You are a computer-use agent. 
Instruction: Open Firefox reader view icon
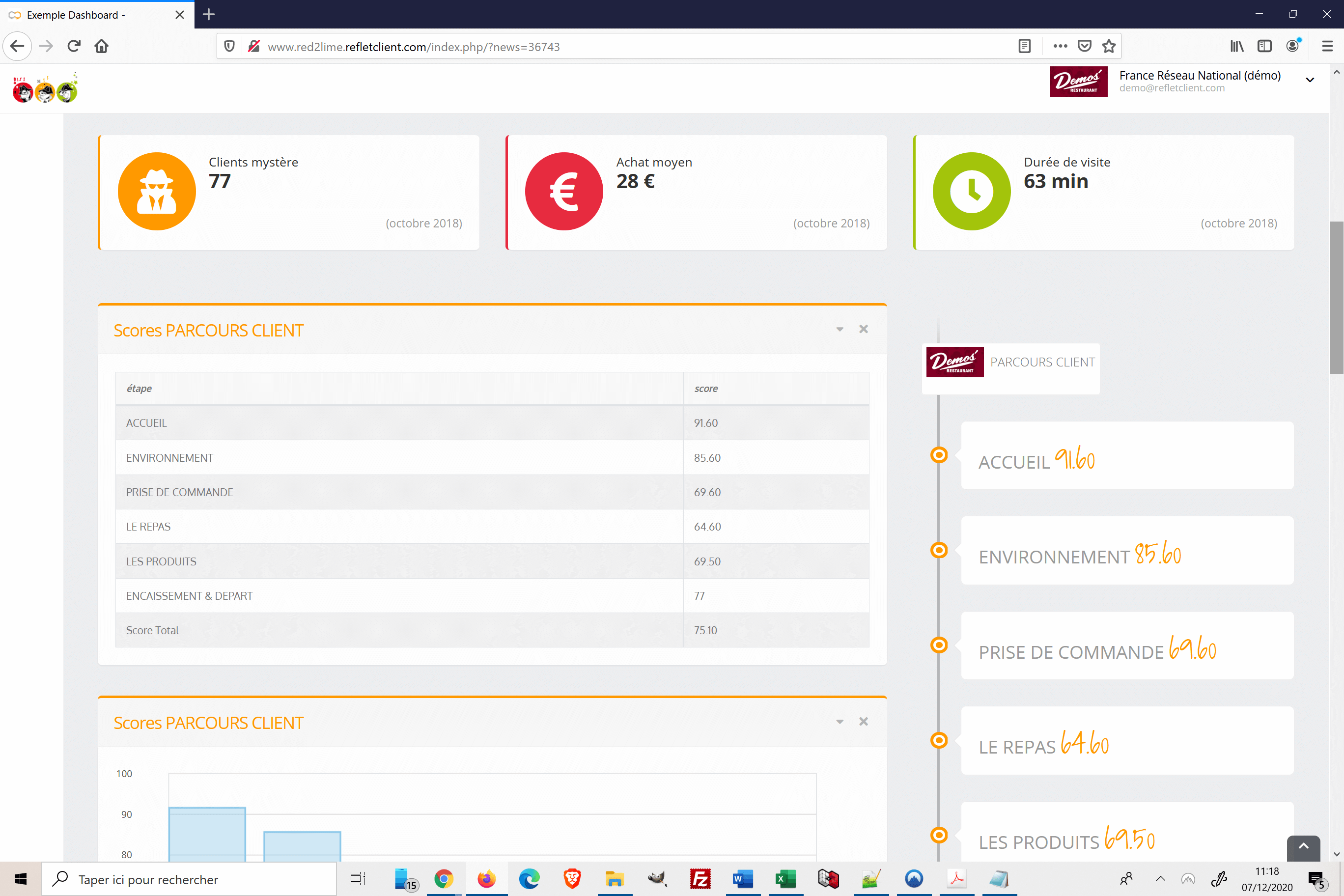pyautogui.click(x=1024, y=46)
